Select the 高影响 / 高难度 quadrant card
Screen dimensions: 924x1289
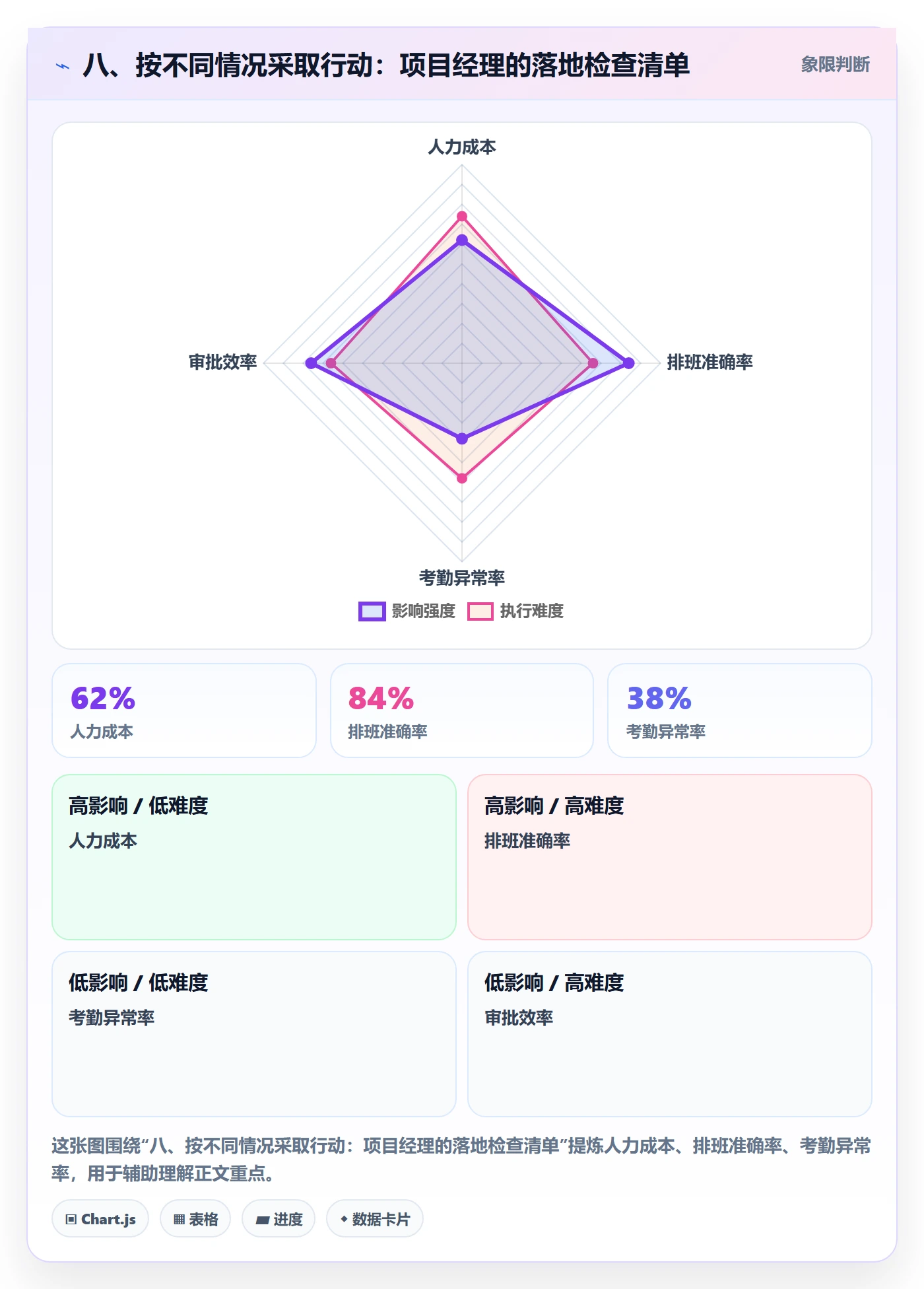670,857
